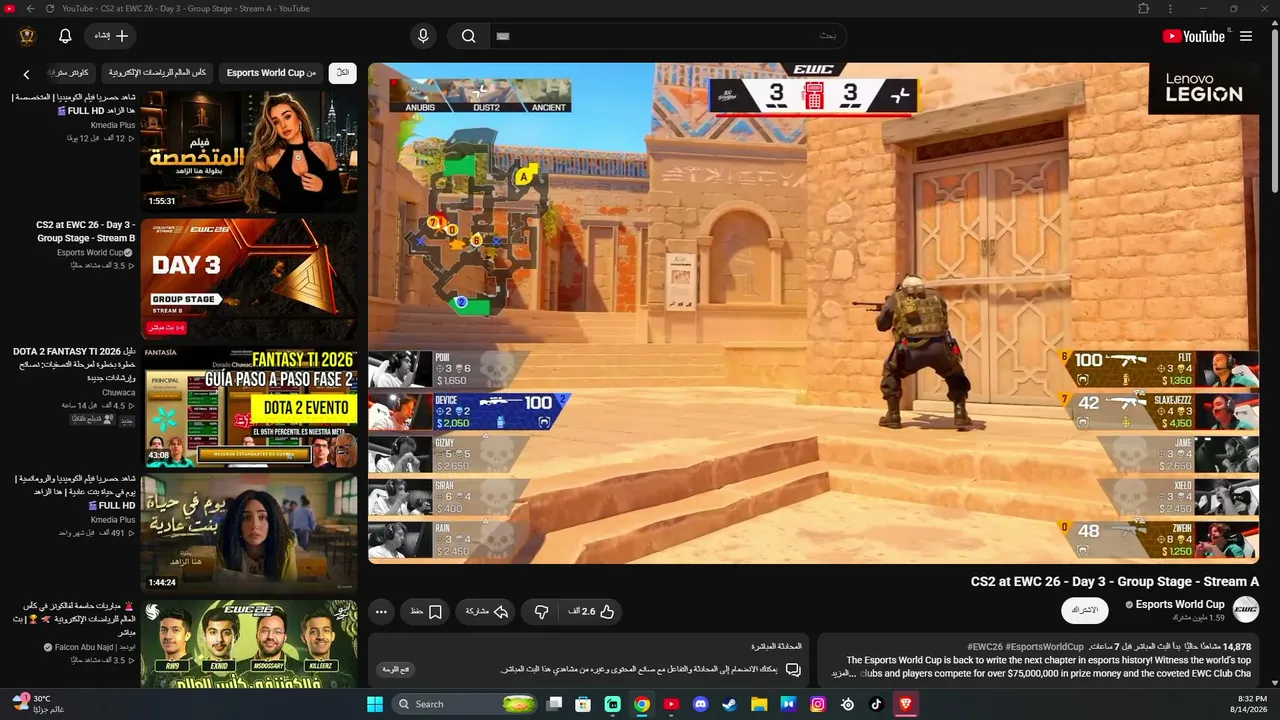
Task: Click the Create button with plus icon
Action: tap(111, 36)
